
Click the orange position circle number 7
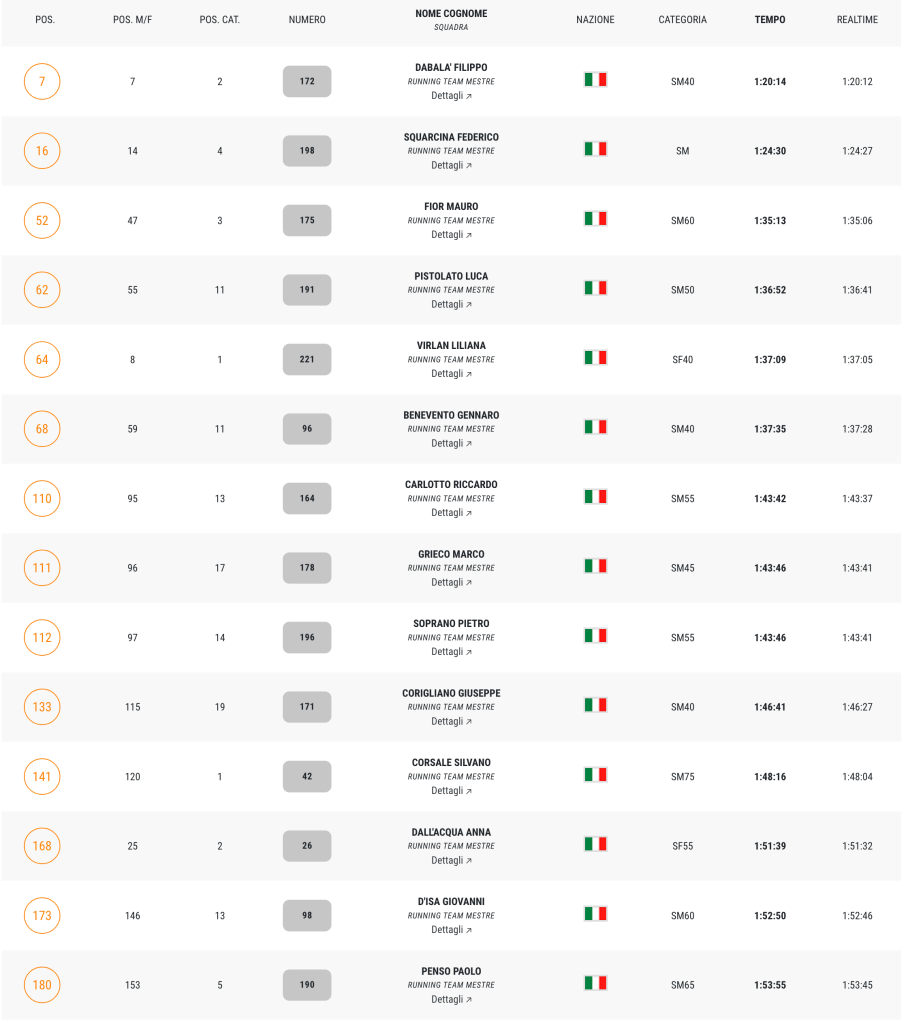(42, 81)
